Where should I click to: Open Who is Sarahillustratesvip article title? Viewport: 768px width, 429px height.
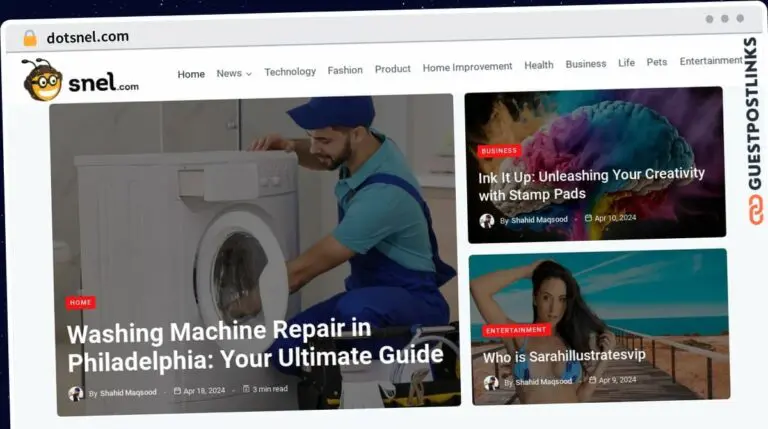pos(564,356)
